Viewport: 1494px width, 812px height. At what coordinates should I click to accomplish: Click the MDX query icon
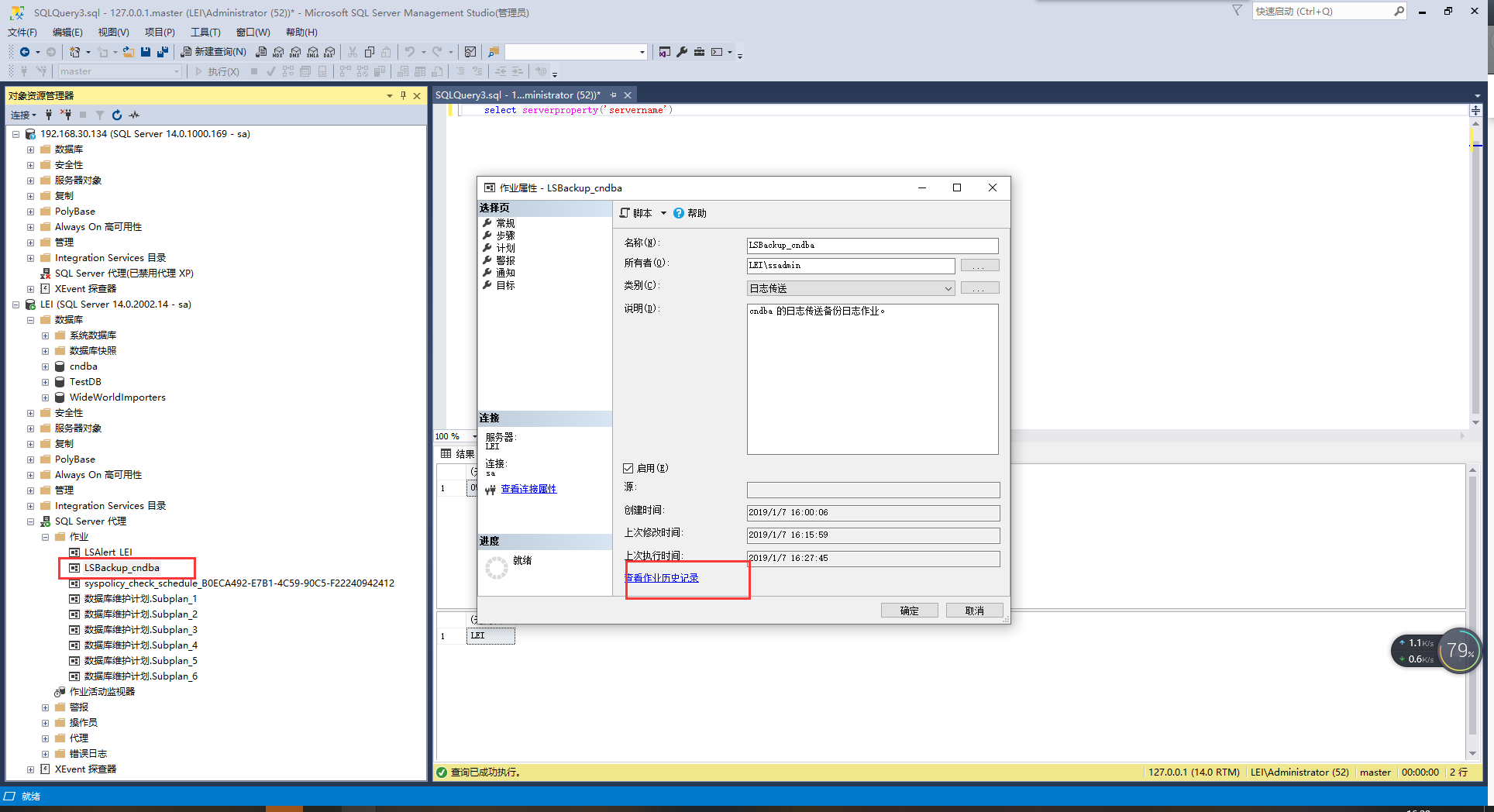point(278,52)
